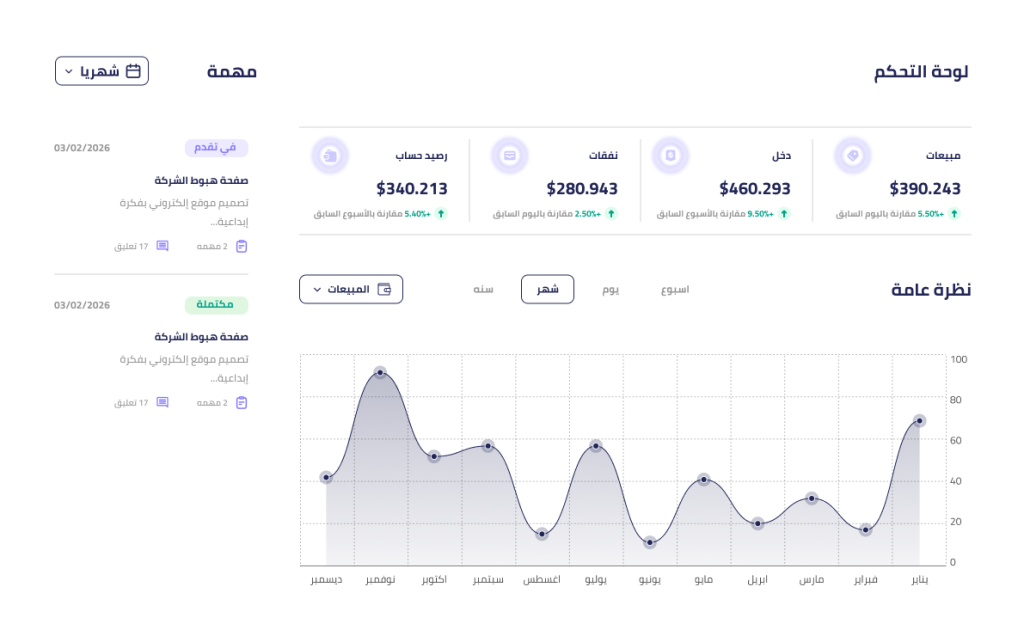Expand the المبيعات chart filter dropdown
The height and width of the screenshot is (642, 1024).
[351, 290]
